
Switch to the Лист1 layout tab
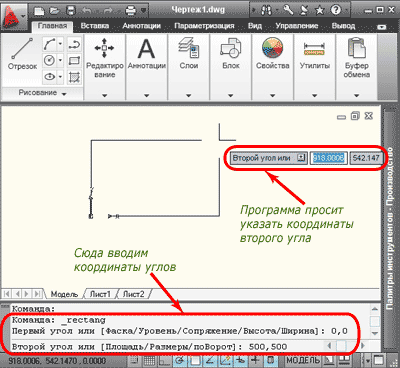point(100,294)
